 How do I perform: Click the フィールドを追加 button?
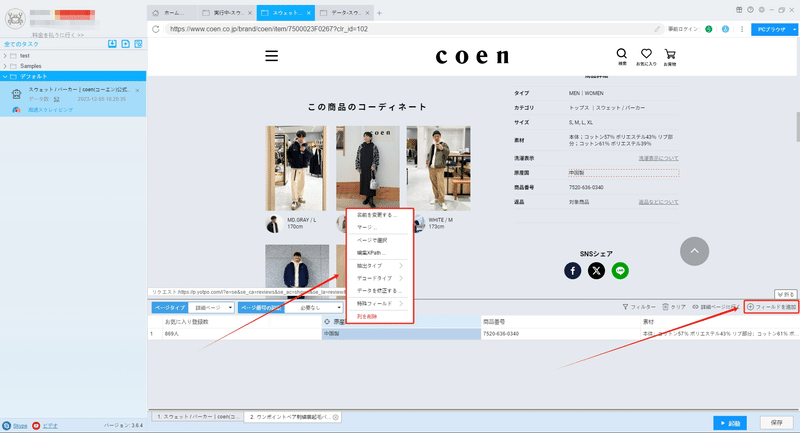(771, 307)
